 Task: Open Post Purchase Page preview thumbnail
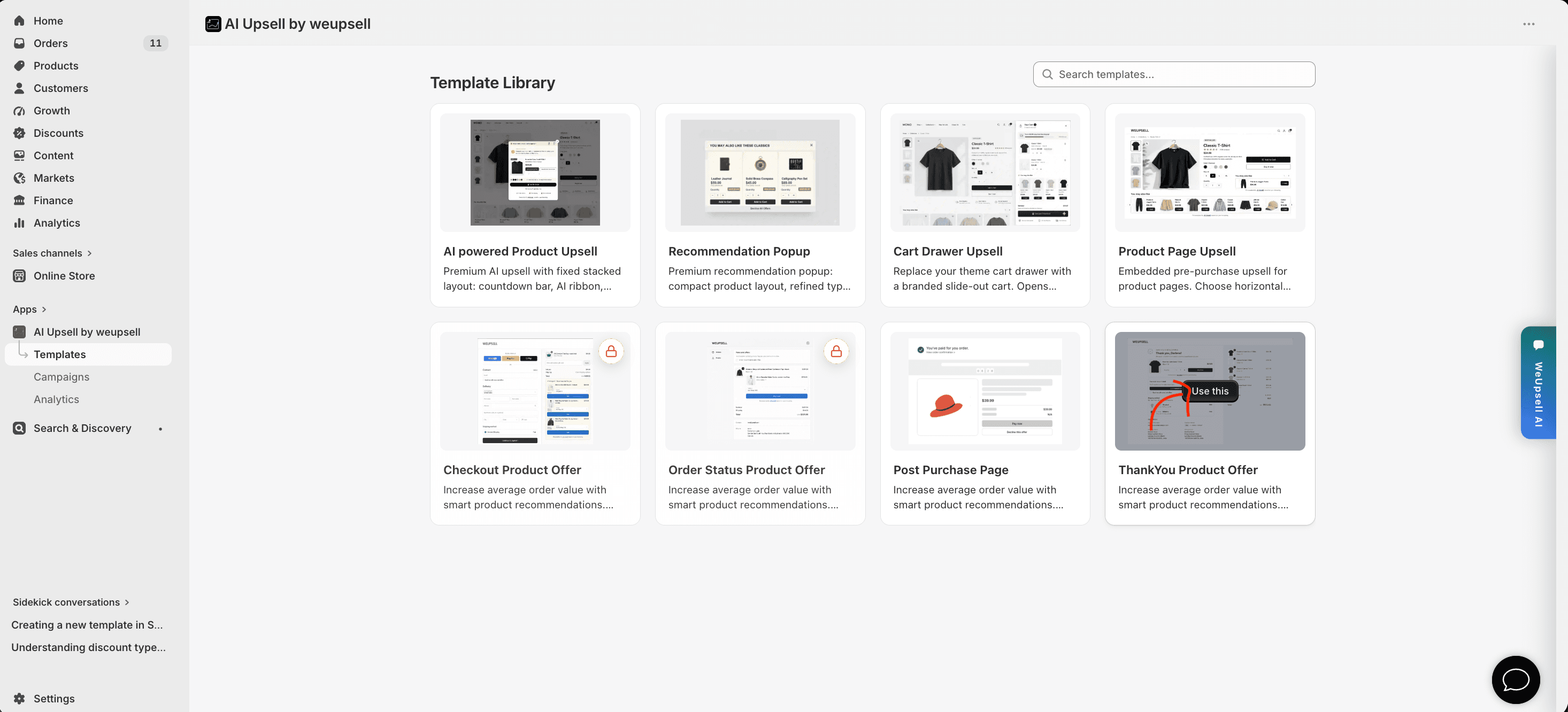[x=985, y=391]
